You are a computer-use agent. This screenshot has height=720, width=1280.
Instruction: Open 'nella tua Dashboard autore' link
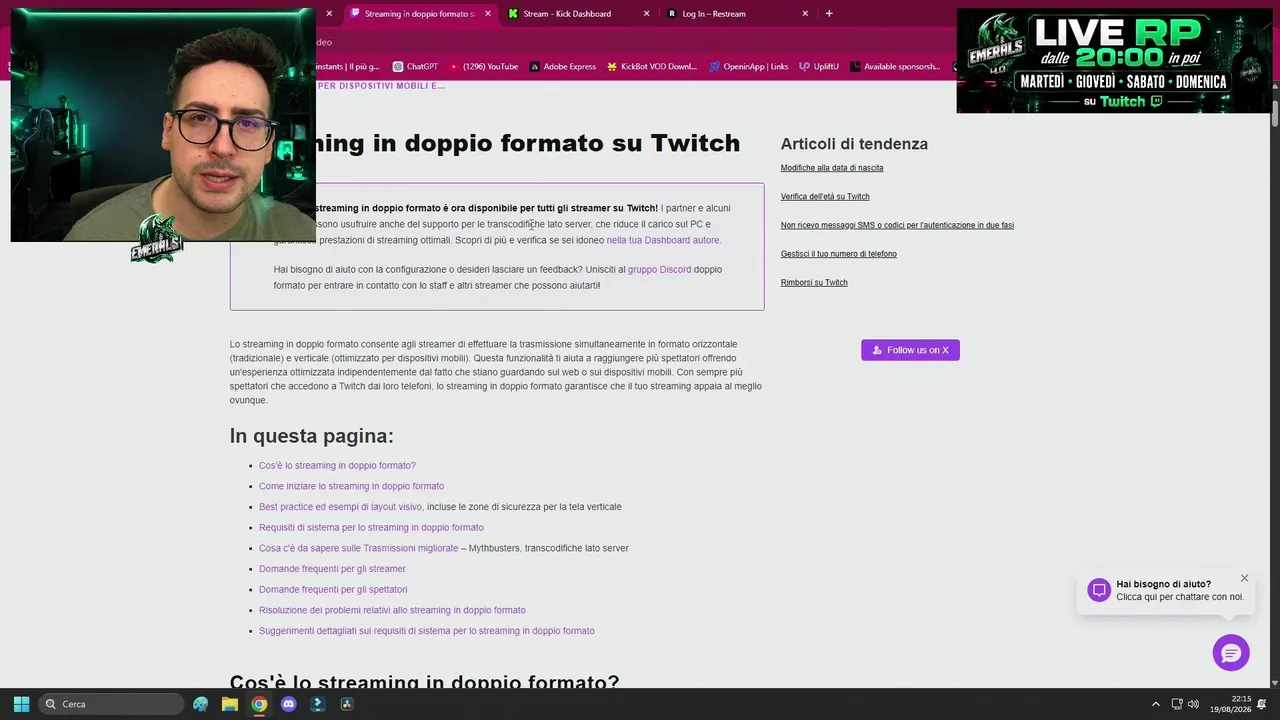pos(664,240)
